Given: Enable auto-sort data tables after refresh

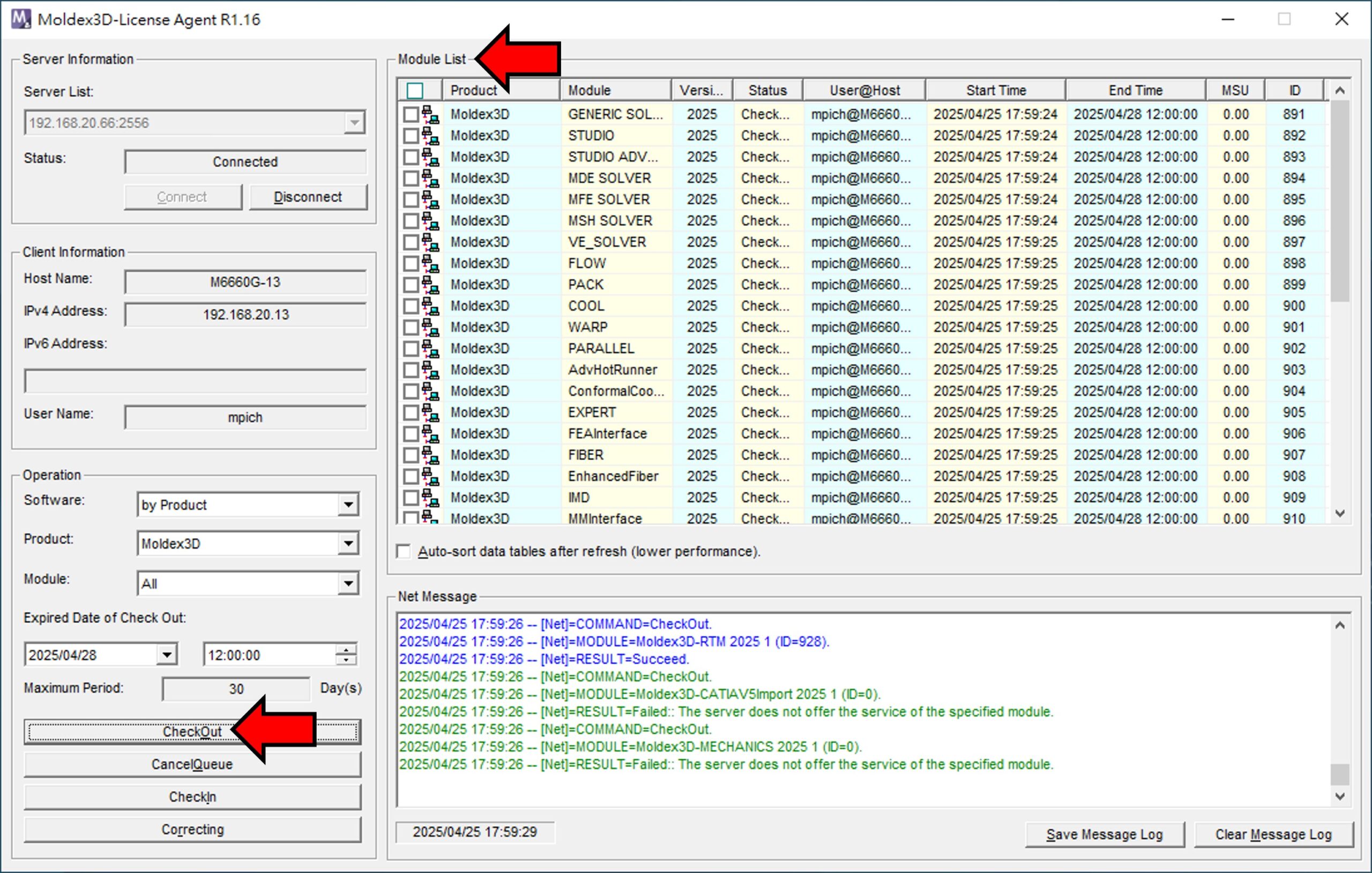Looking at the screenshot, I should pyautogui.click(x=404, y=551).
